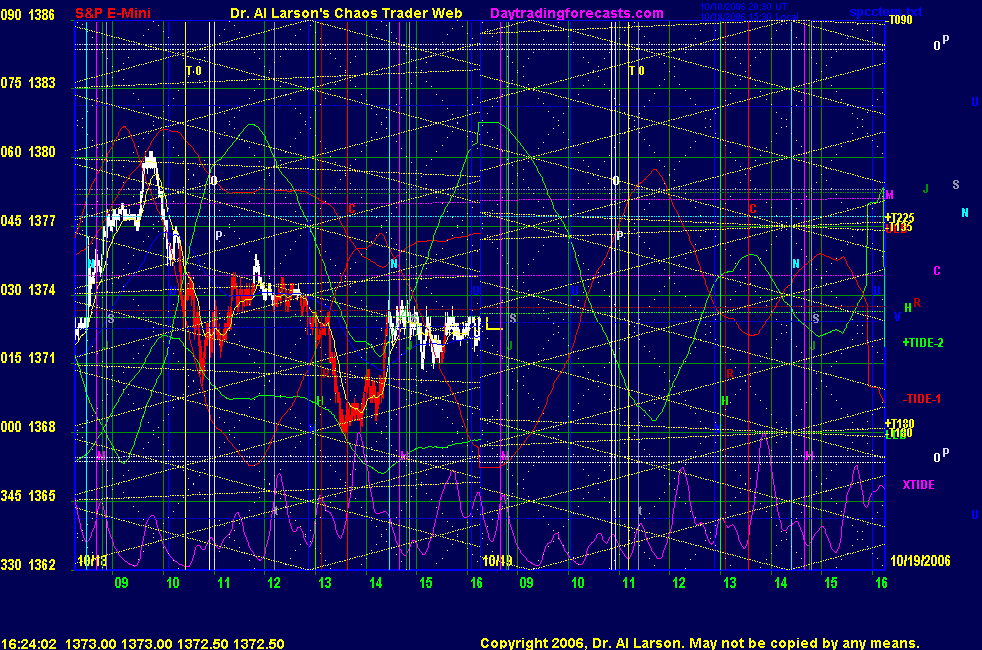Click the '10/18/2006 20:30 UT' timestamp
The width and height of the screenshot is (982, 650).
click(x=743, y=7)
